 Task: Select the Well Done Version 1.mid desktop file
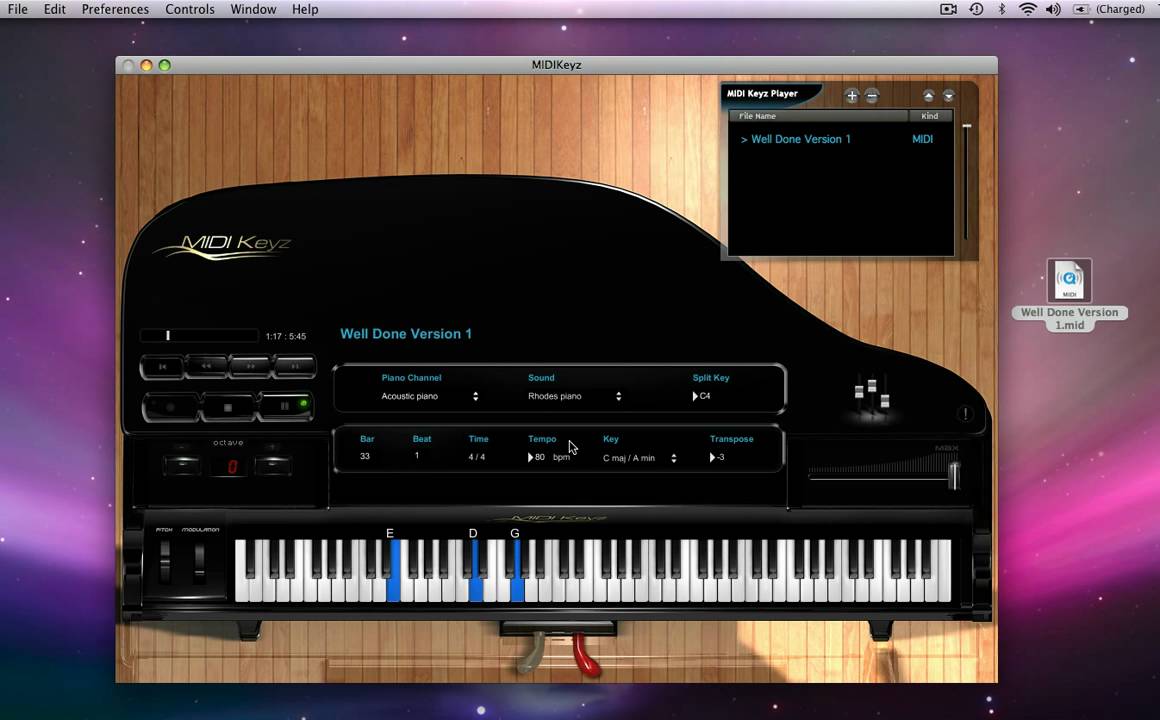click(x=1069, y=295)
